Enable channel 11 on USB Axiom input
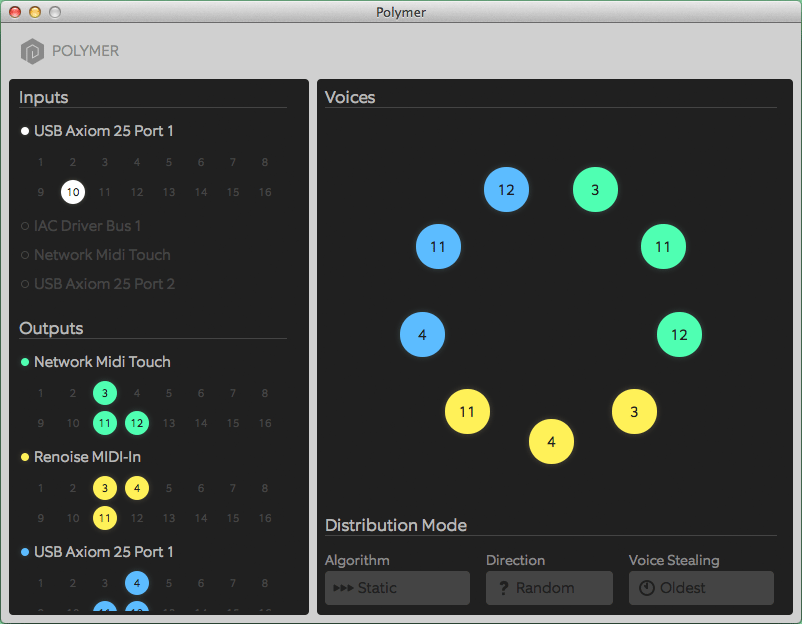 coord(105,192)
